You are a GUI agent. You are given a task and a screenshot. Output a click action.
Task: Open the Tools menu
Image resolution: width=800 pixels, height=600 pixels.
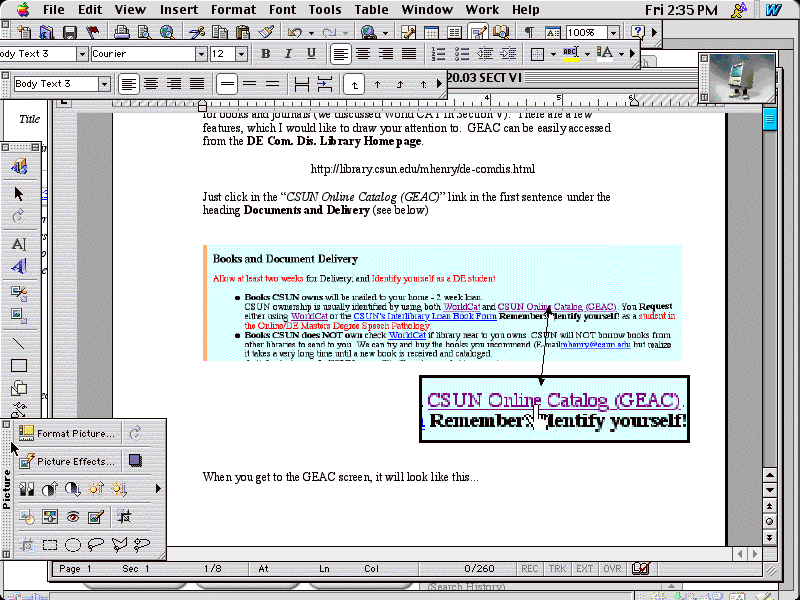pos(325,10)
